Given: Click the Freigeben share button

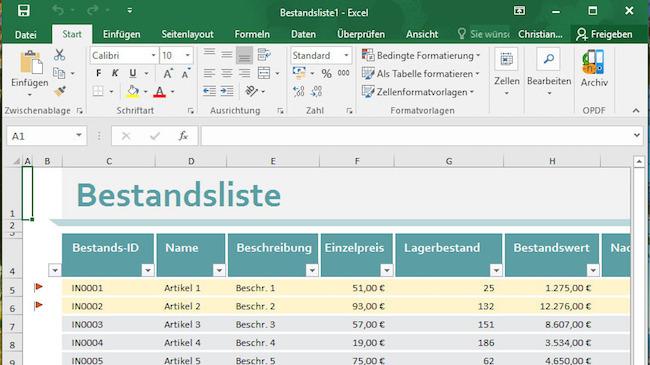Looking at the screenshot, I should [x=604, y=34].
